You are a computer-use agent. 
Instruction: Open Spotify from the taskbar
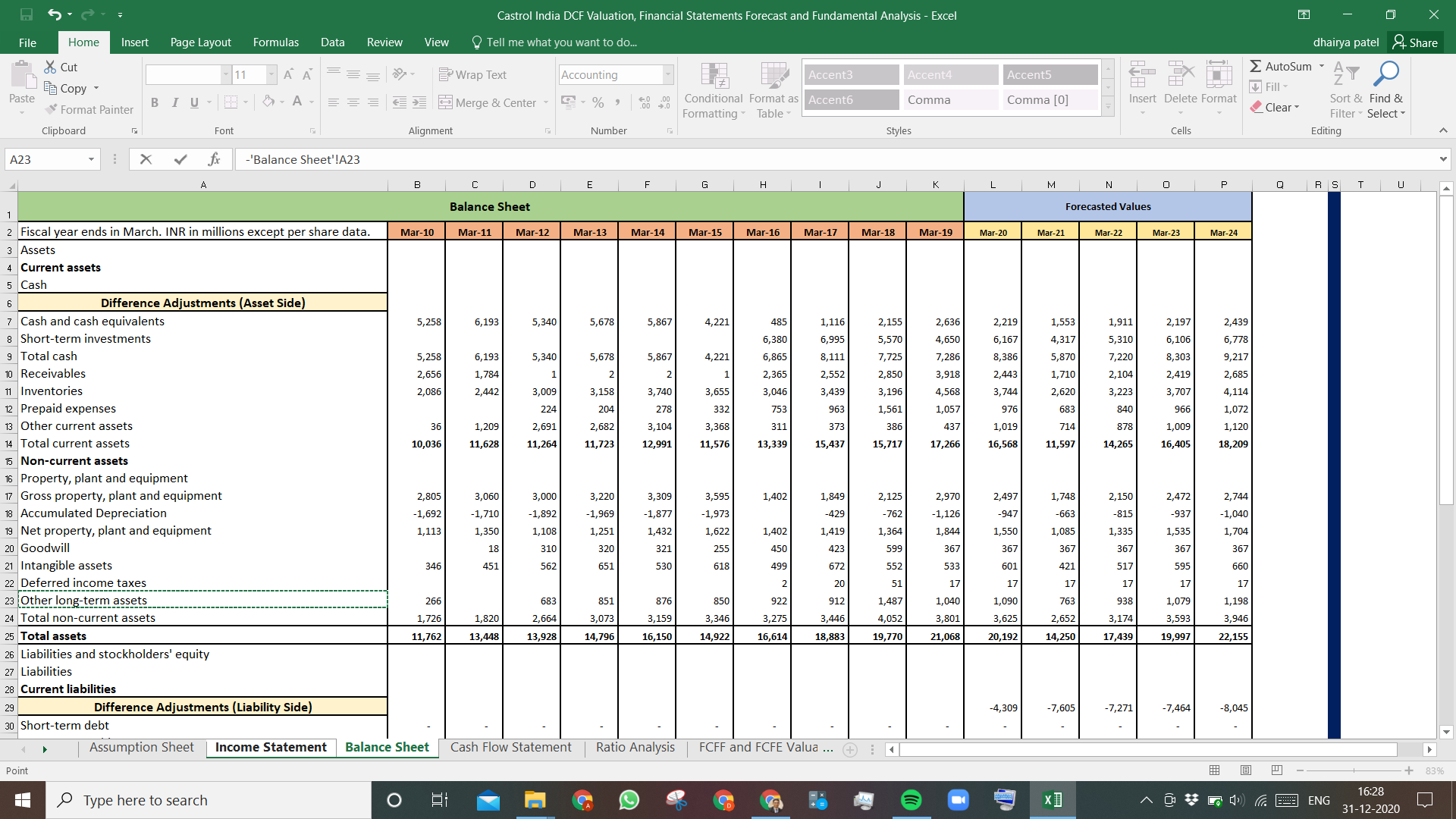click(911, 800)
